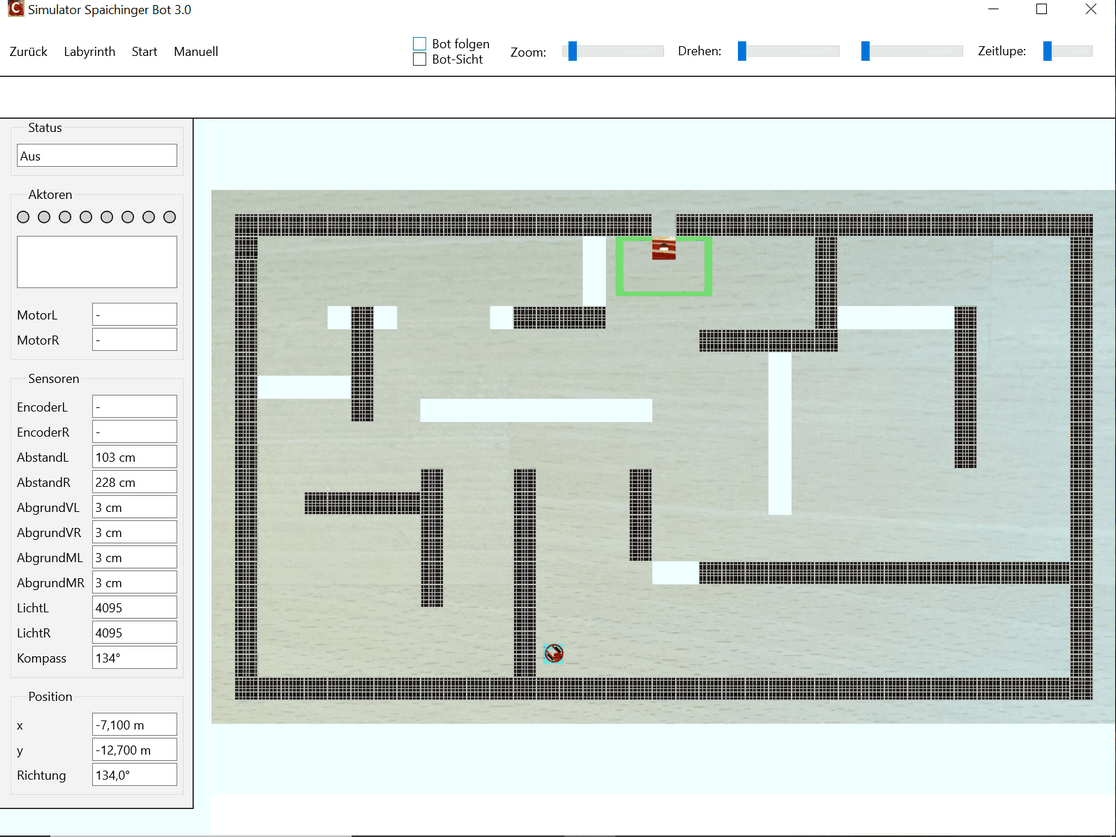This screenshot has width=1116, height=837.
Task: Click the first Aktoren LED indicator
Action: tap(24, 217)
